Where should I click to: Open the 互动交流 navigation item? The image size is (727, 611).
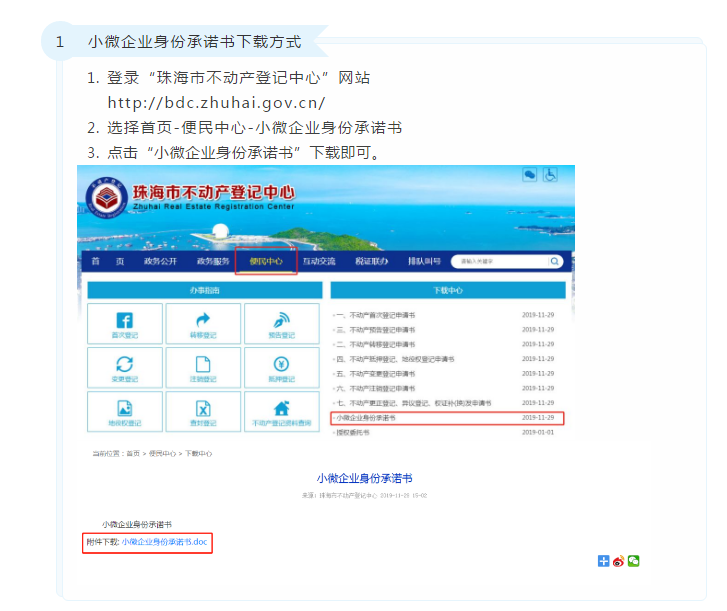coord(318,261)
